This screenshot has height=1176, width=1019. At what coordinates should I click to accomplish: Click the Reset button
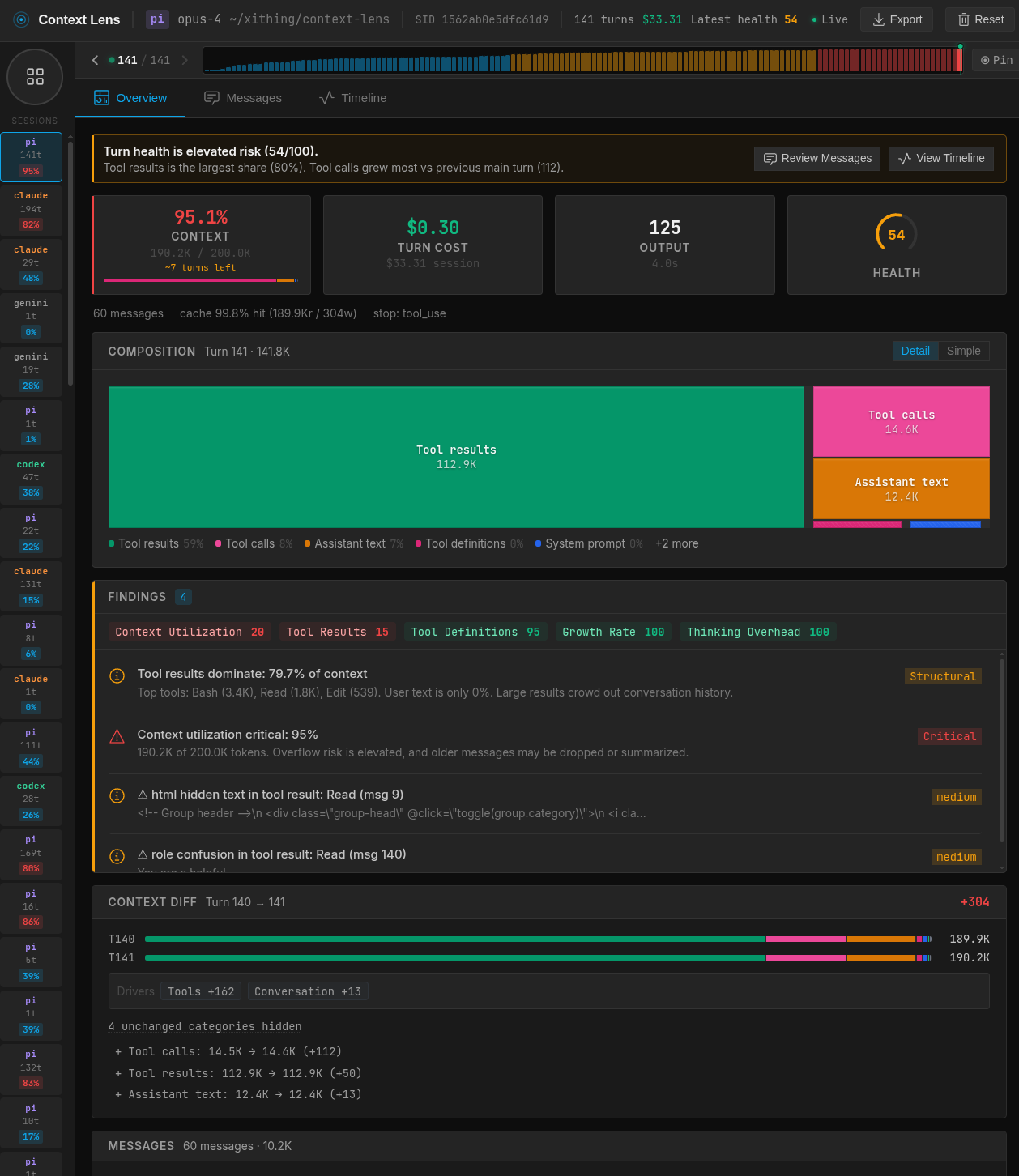tap(980, 19)
